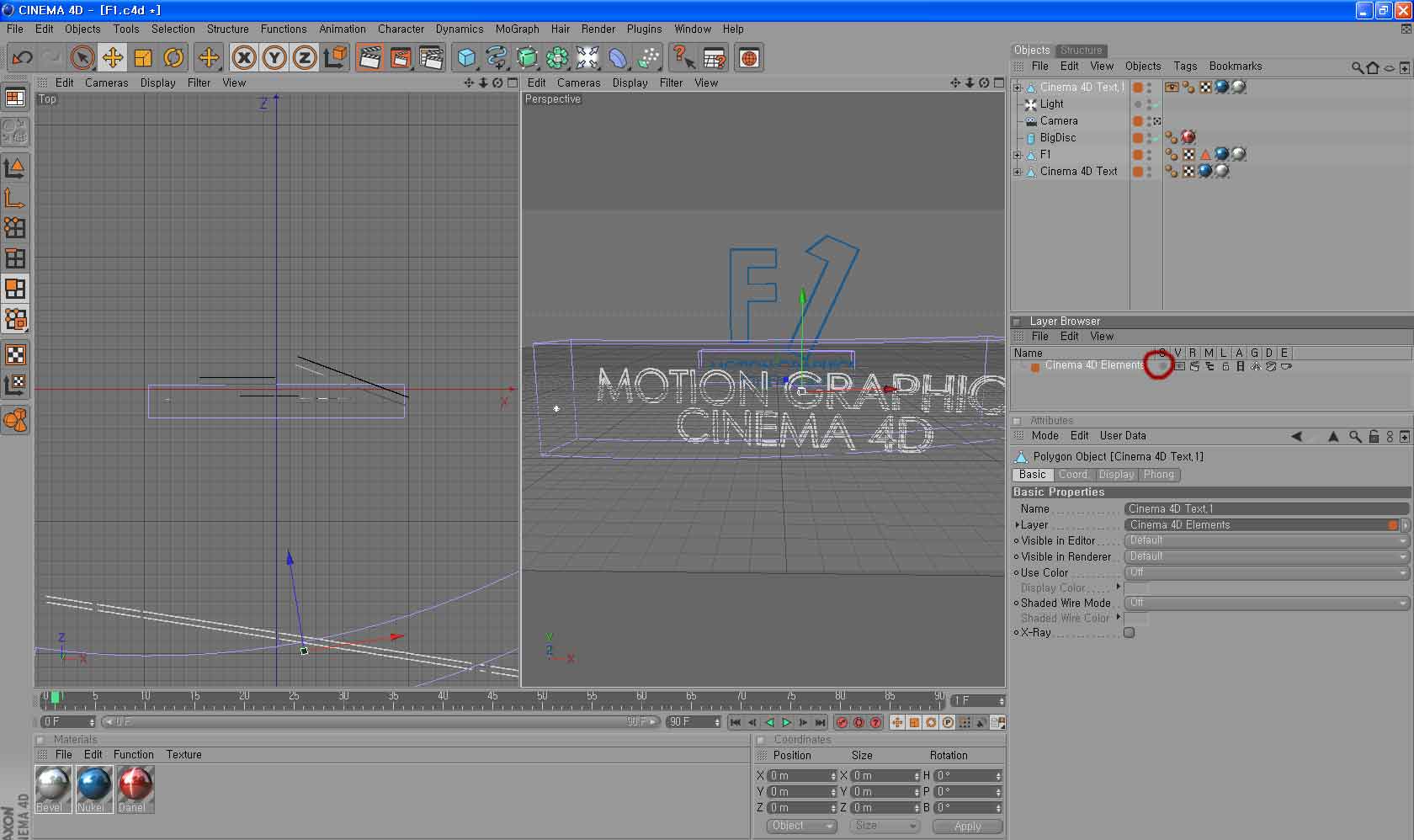This screenshot has width=1414, height=840.
Task: Expand the Cinema 4D Text,1 object tree
Action: pyautogui.click(x=1017, y=88)
